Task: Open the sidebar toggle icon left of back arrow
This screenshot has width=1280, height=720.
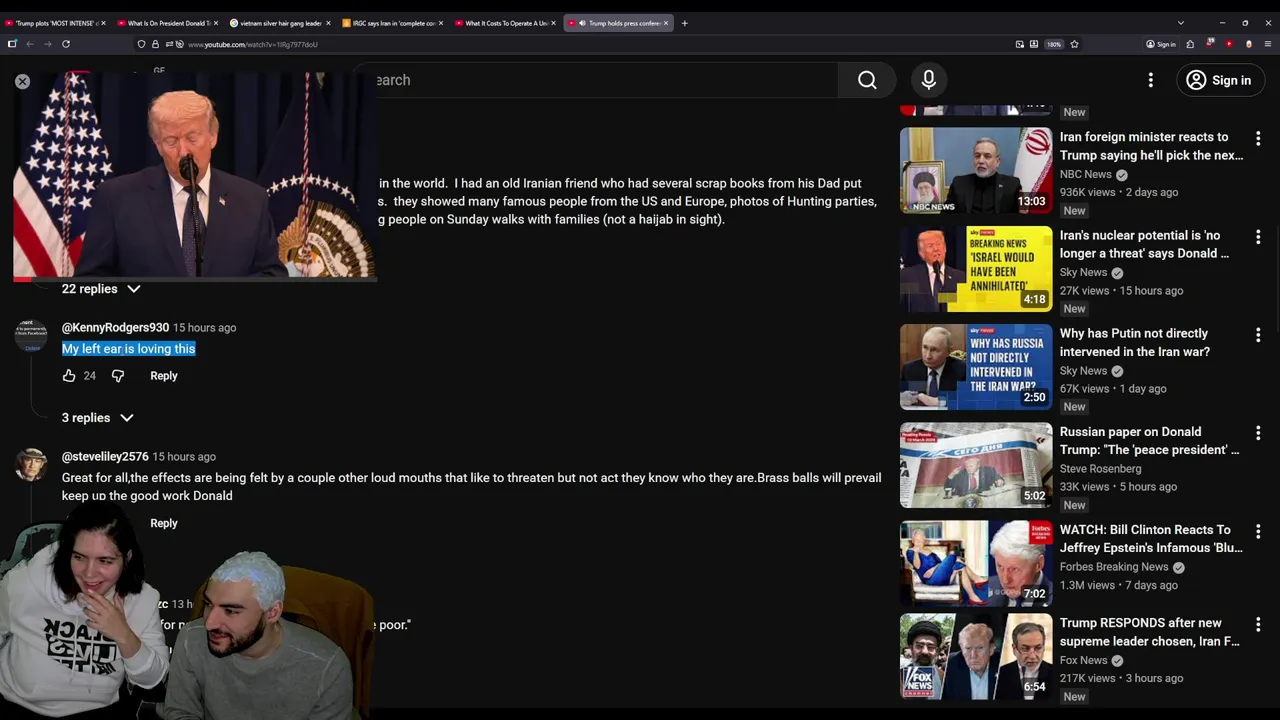Action: click(12, 44)
